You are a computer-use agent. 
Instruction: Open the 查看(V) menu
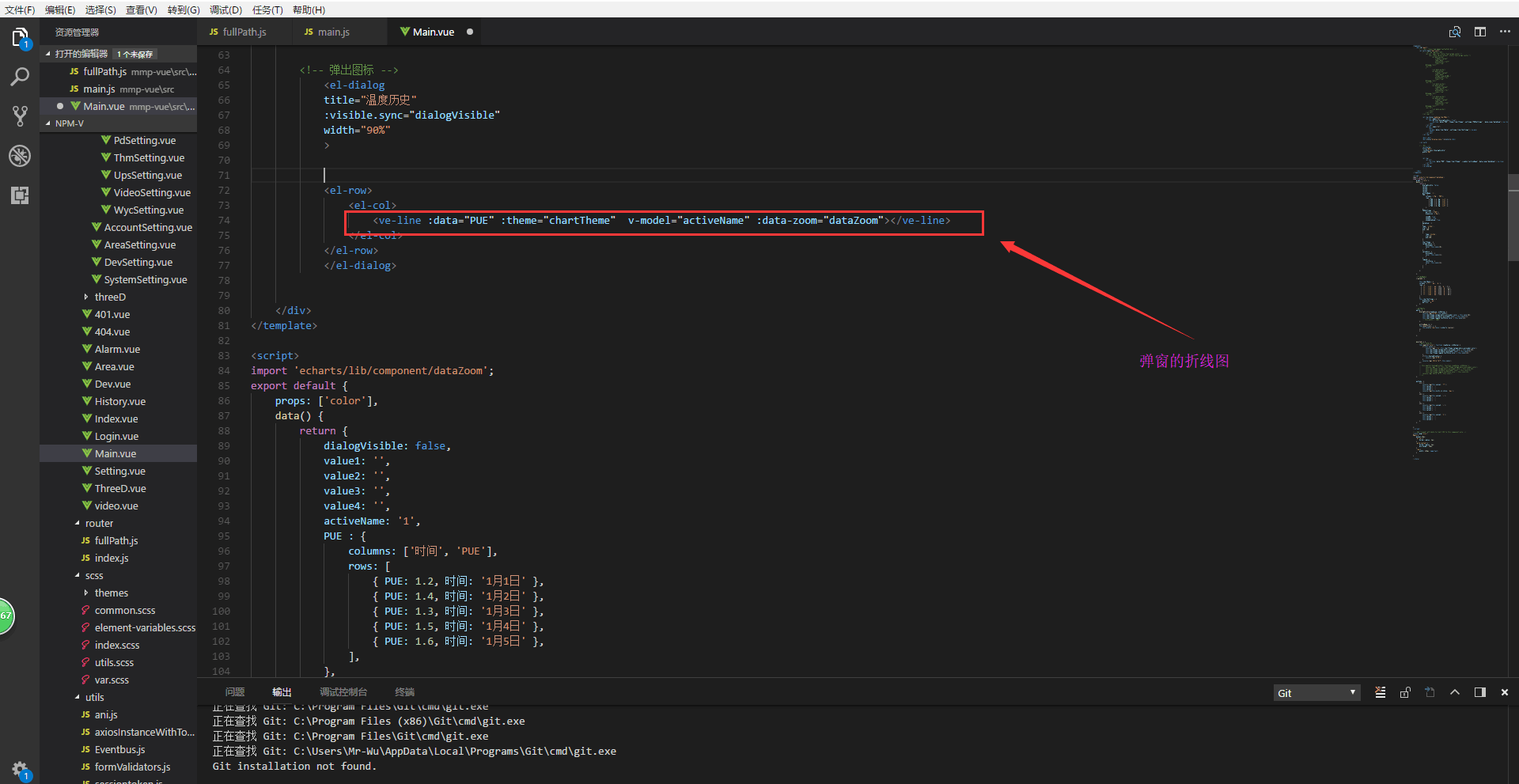point(142,9)
